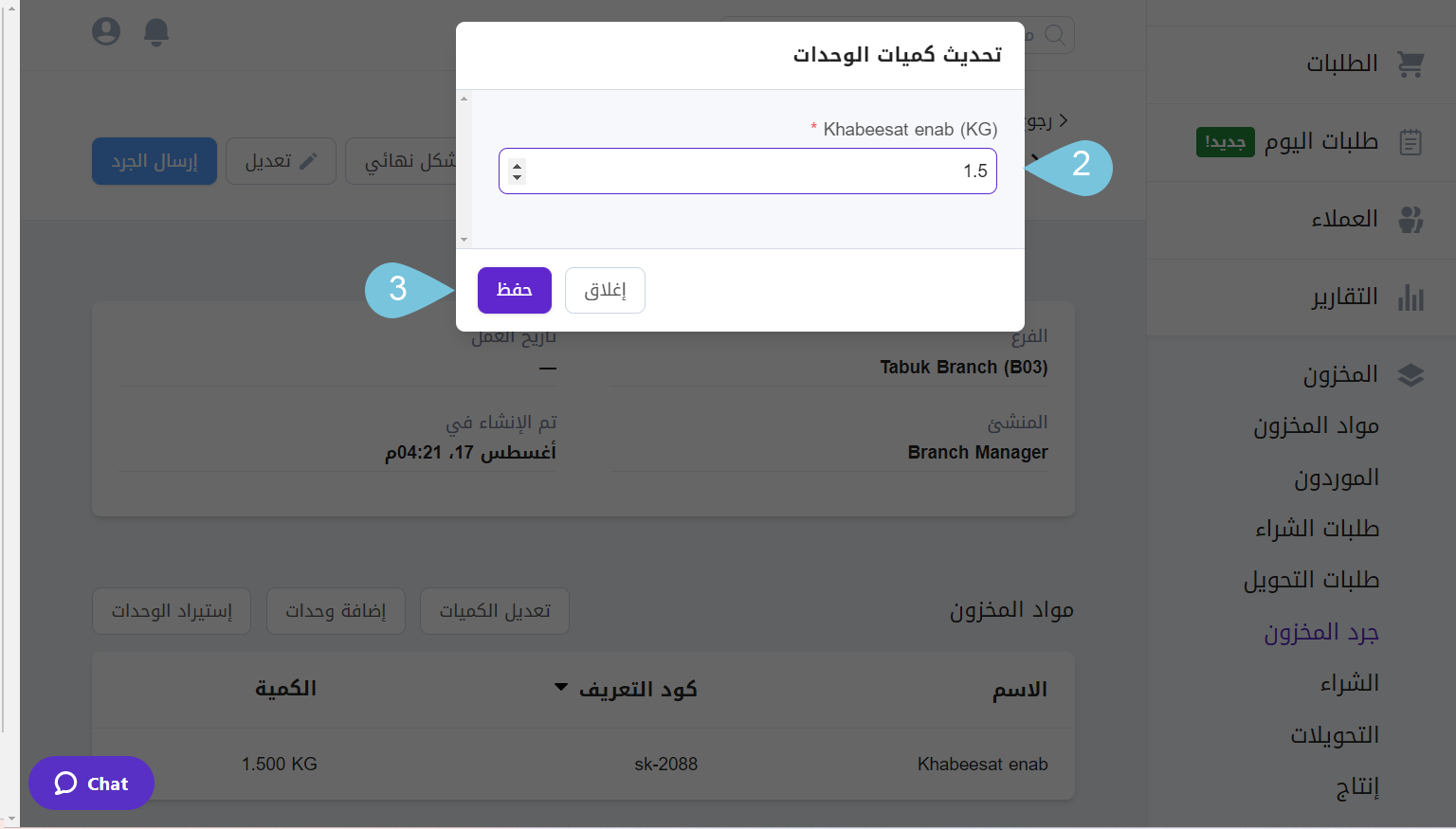Sort by the code column arrow
The width and height of the screenshot is (1456, 829).
pyautogui.click(x=561, y=688)
